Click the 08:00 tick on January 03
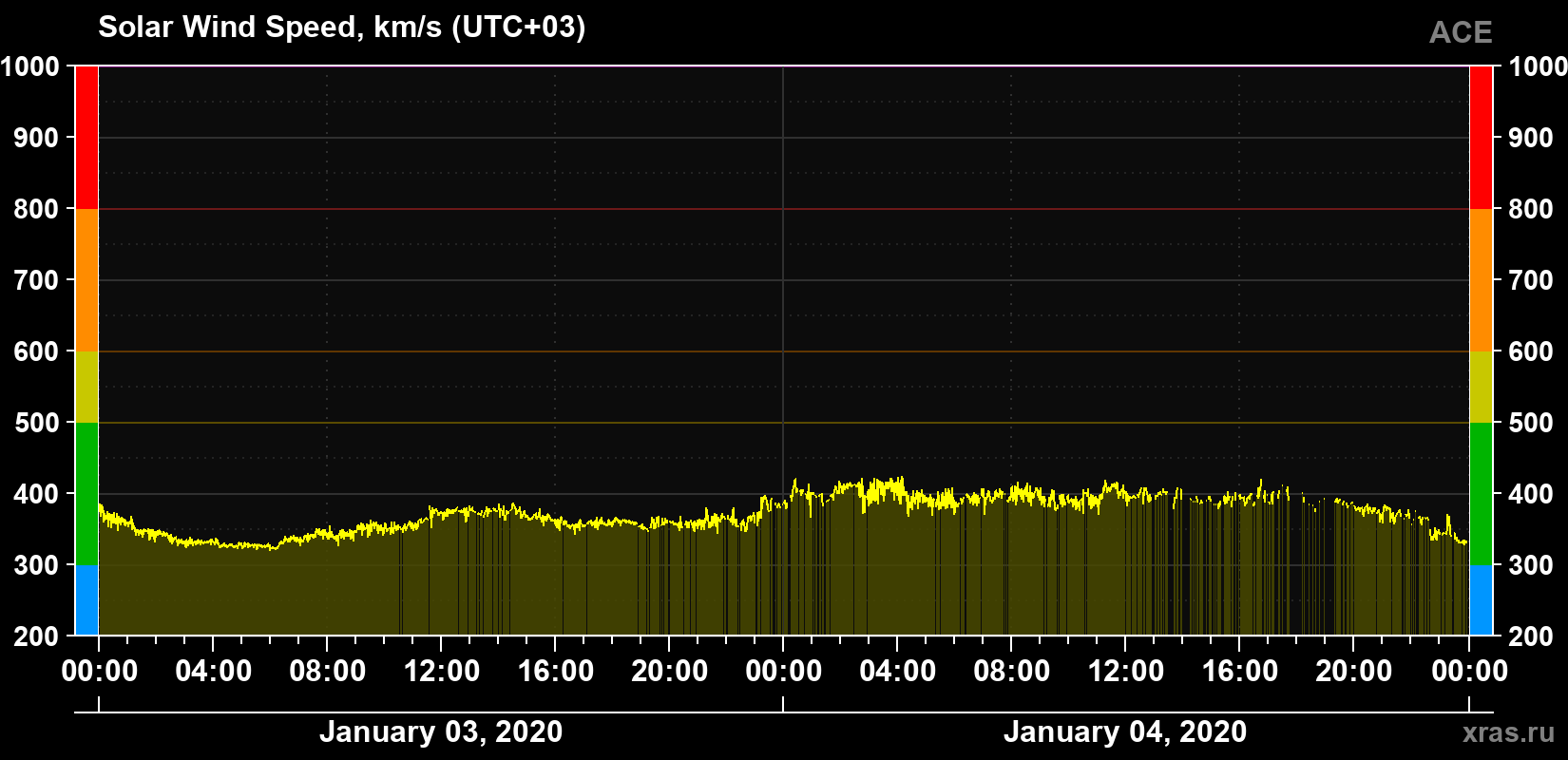Viewport: 1568px width, 760px height. [x=327, y=671]
